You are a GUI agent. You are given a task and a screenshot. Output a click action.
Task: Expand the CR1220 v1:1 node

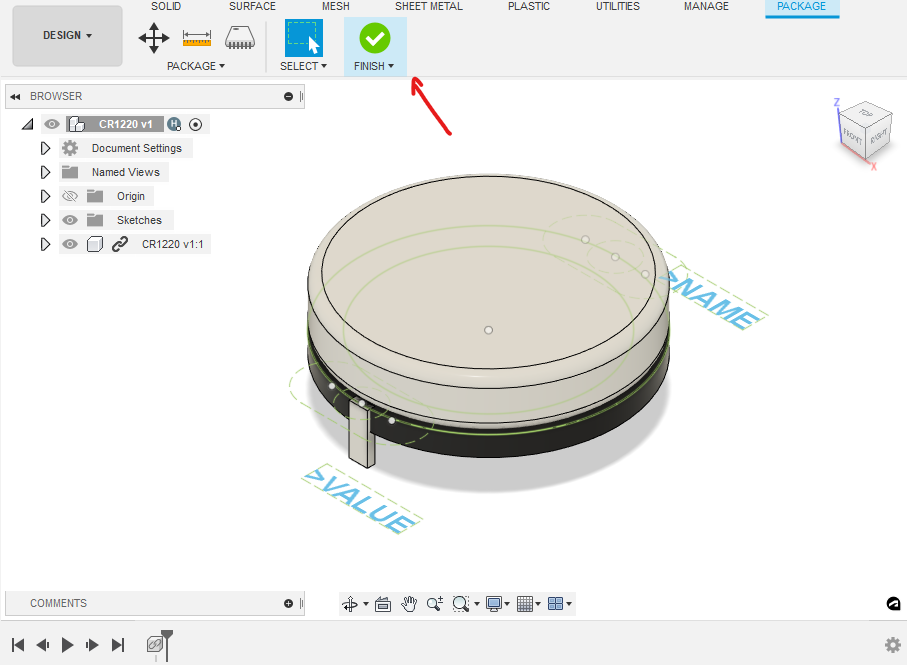coord(45,245)
